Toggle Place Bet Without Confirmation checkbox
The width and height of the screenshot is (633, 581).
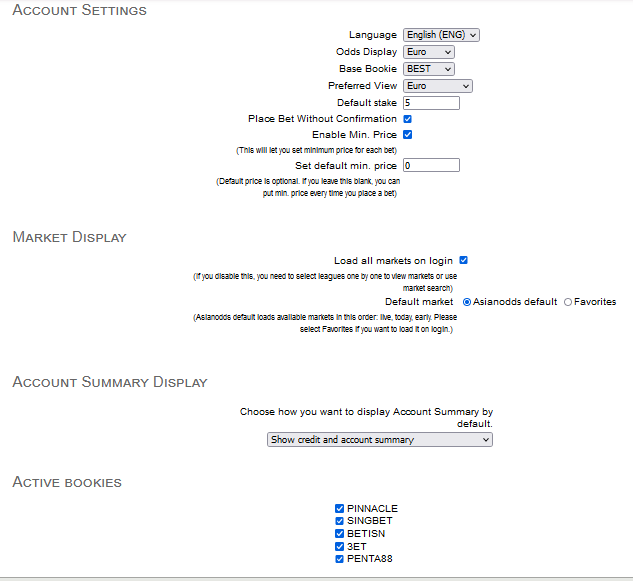pos(408,119)
